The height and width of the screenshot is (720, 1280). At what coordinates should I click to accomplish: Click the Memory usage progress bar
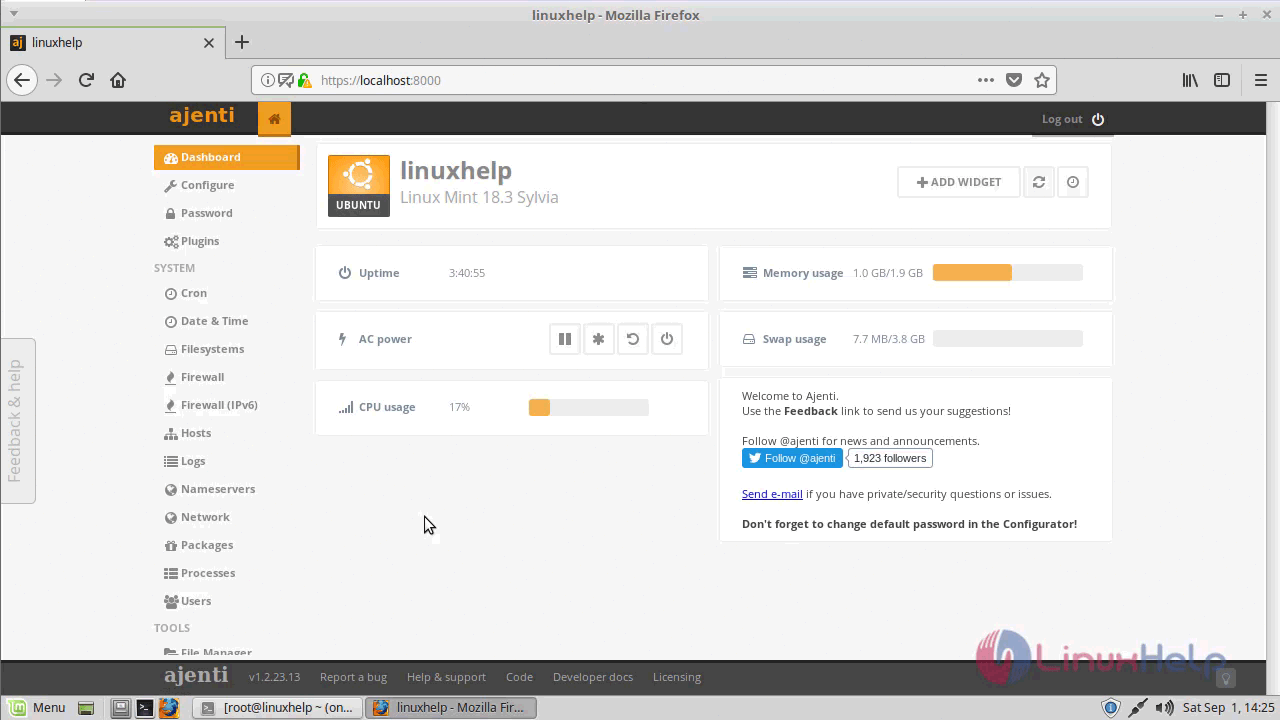coord(1008,273)
